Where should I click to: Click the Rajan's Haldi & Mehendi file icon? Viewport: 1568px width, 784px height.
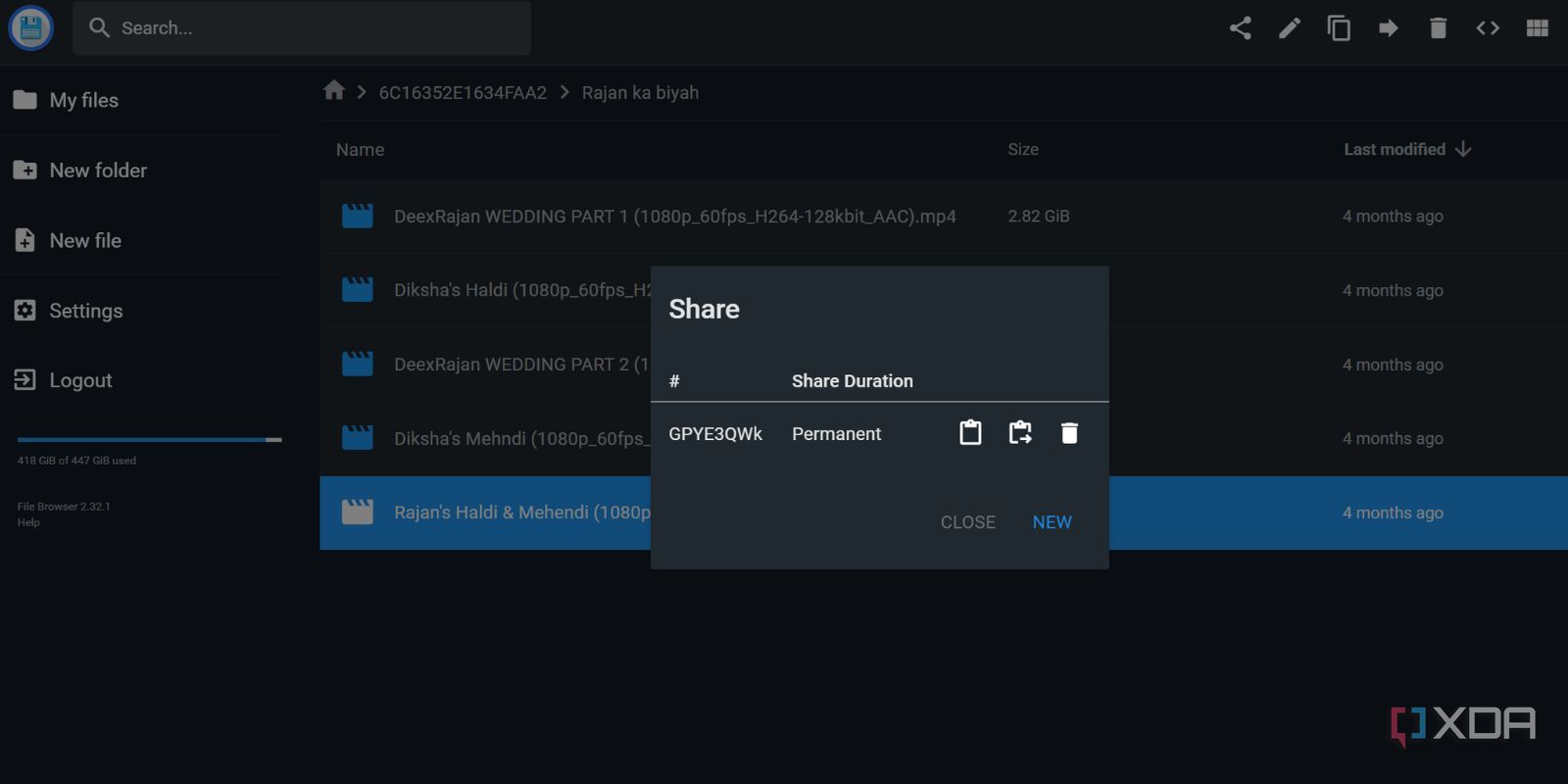[358, 512]
